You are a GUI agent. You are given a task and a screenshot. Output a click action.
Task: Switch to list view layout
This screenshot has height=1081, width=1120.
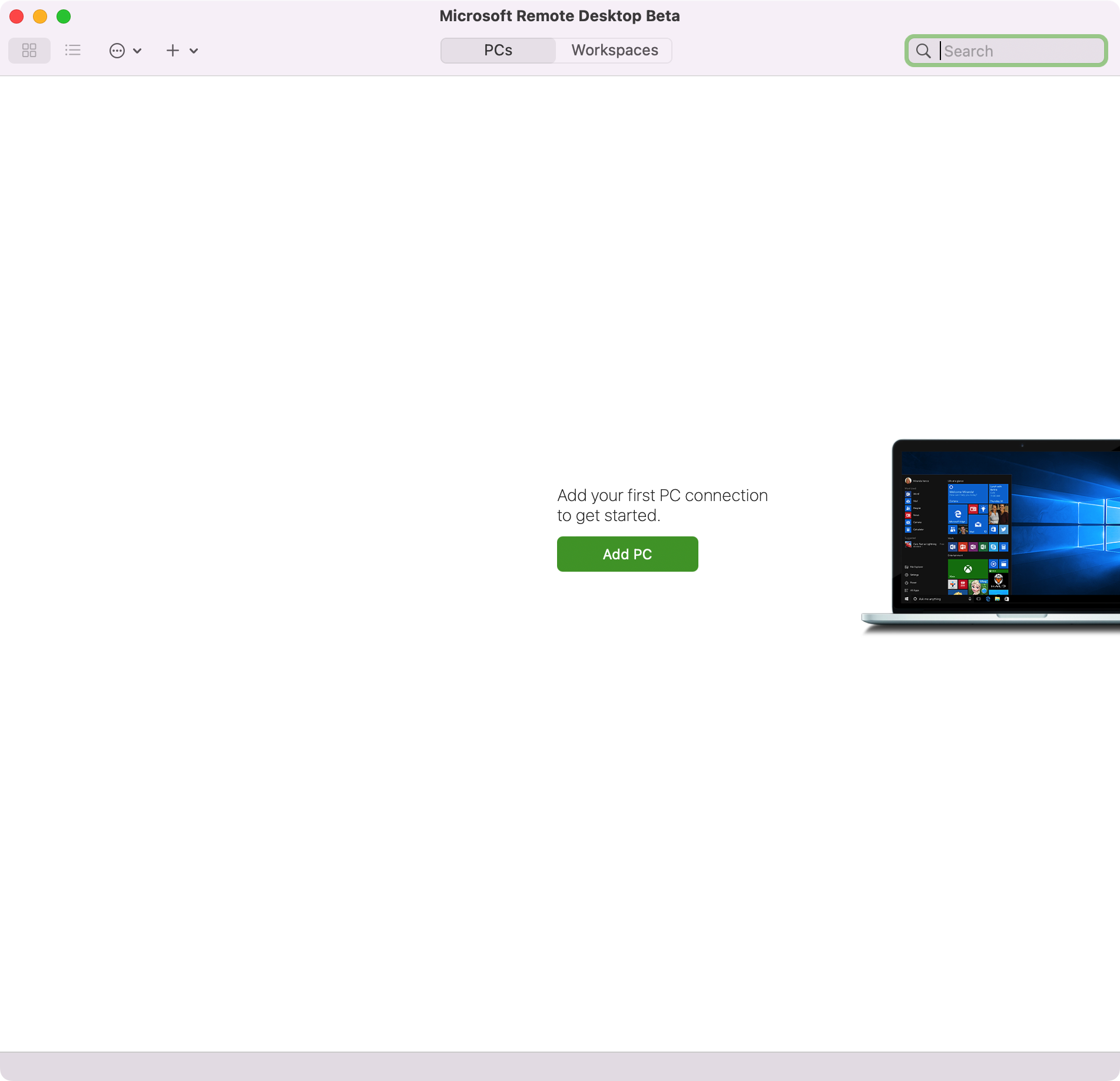pyautogui.click(x=73, y=51)
